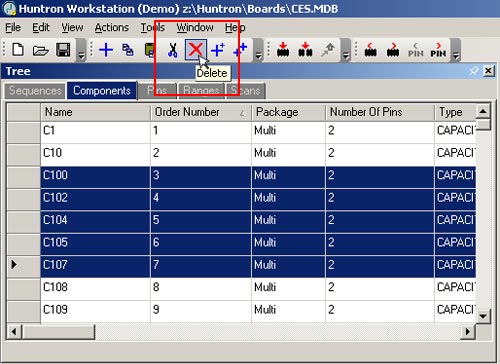
Task: Switch to the Scans tab
Action: [246, 91]
